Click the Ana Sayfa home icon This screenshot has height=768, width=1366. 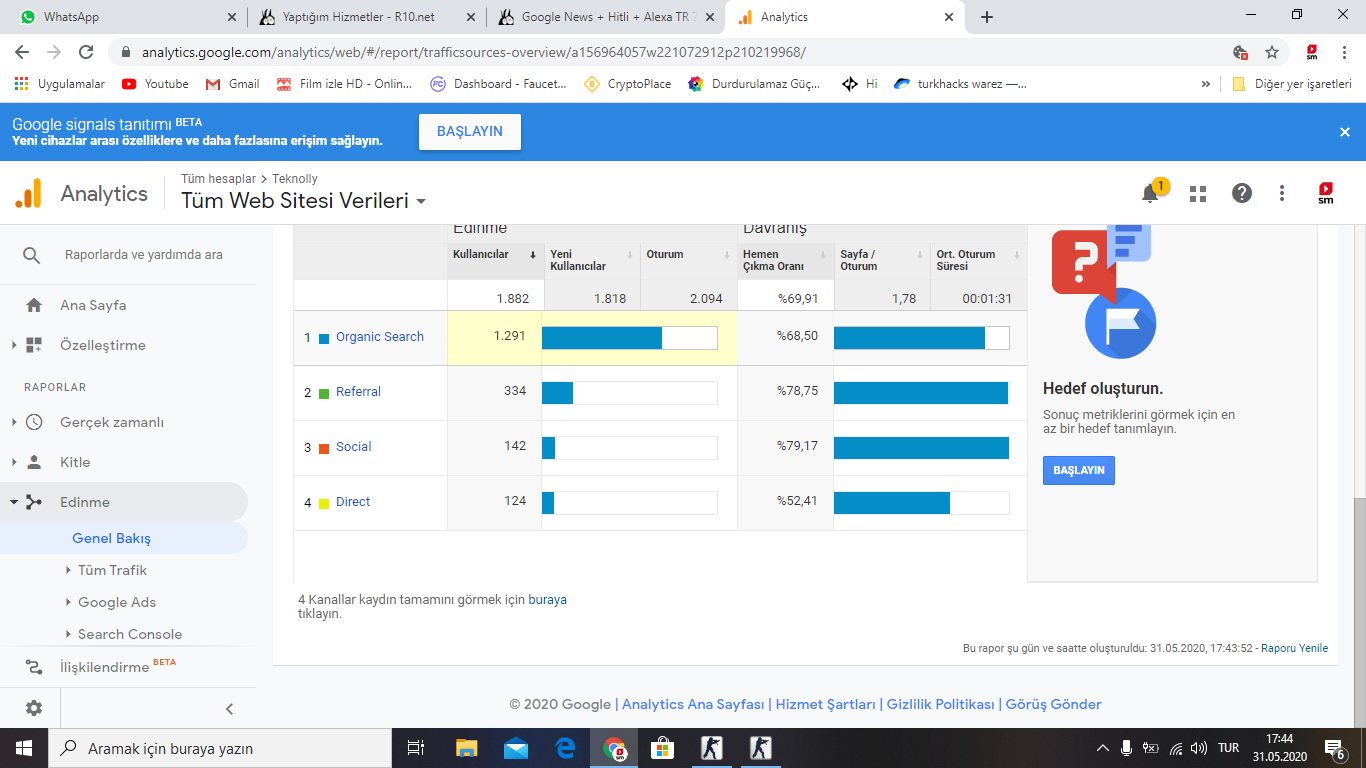(34, 305)
